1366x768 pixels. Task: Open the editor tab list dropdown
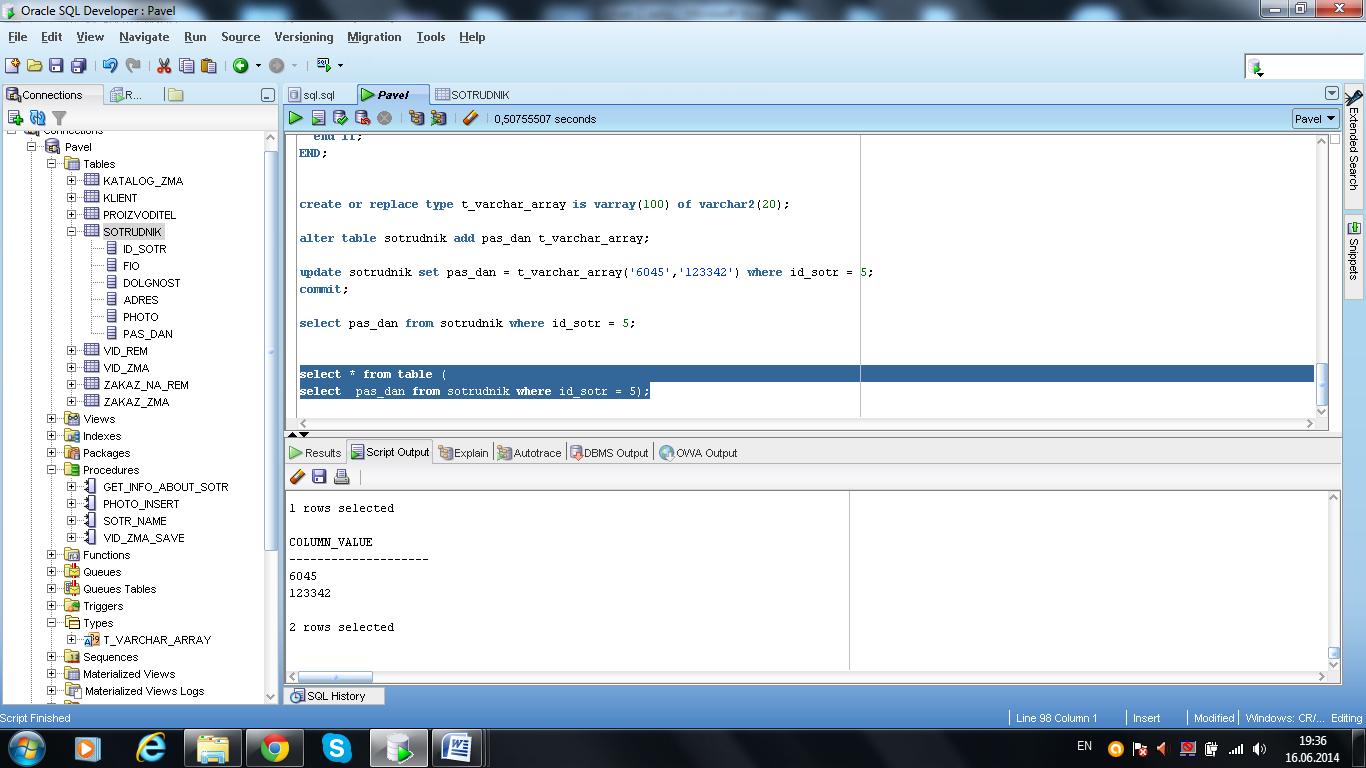click(1331, 93)
